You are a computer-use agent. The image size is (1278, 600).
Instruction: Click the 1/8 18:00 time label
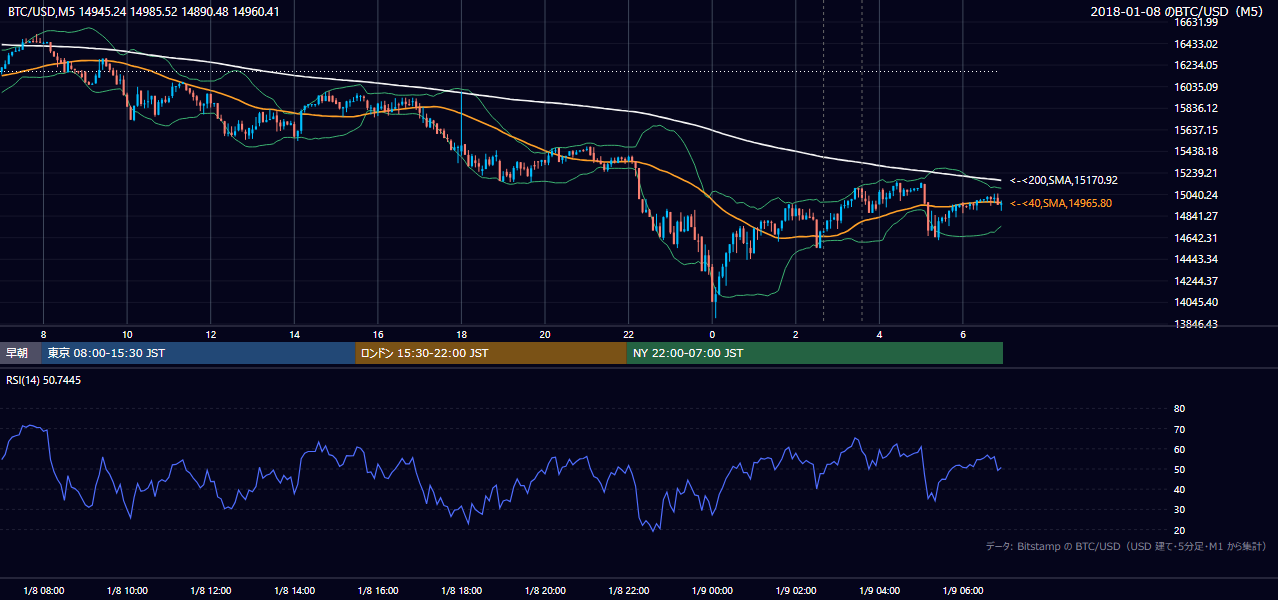[462, 590]
